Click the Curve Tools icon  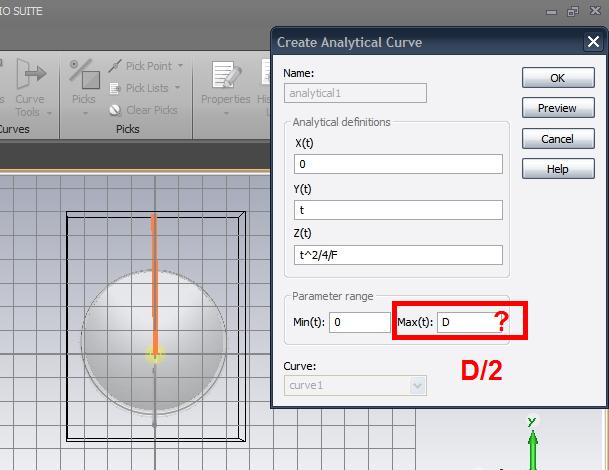[x=30, y=74]
